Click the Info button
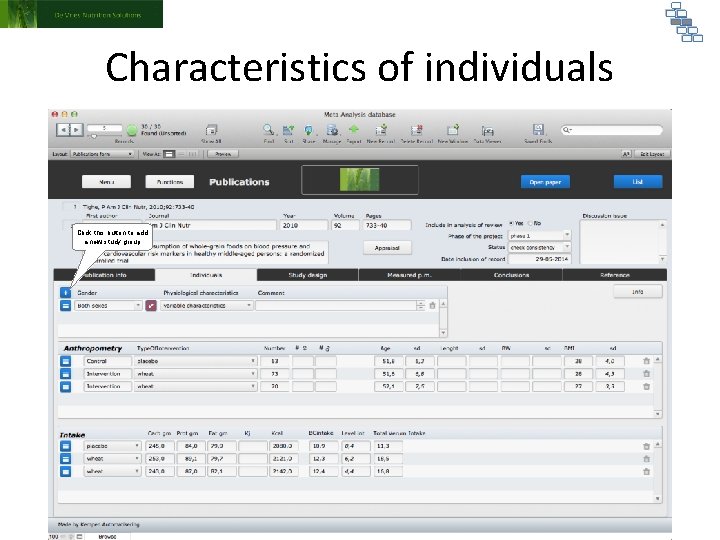Screen dimensions: 720x540 (638, 292)
